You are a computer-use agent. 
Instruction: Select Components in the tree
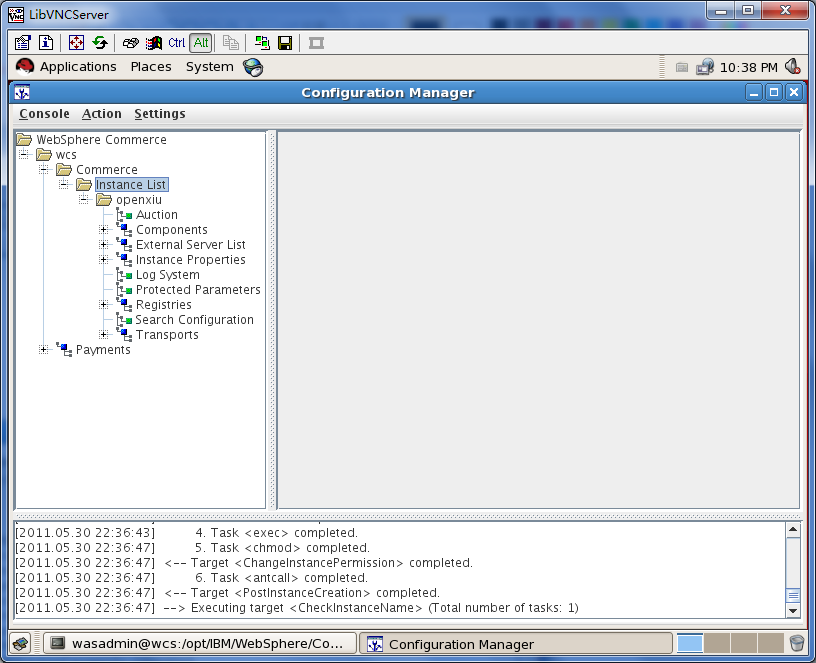(172, 230)
